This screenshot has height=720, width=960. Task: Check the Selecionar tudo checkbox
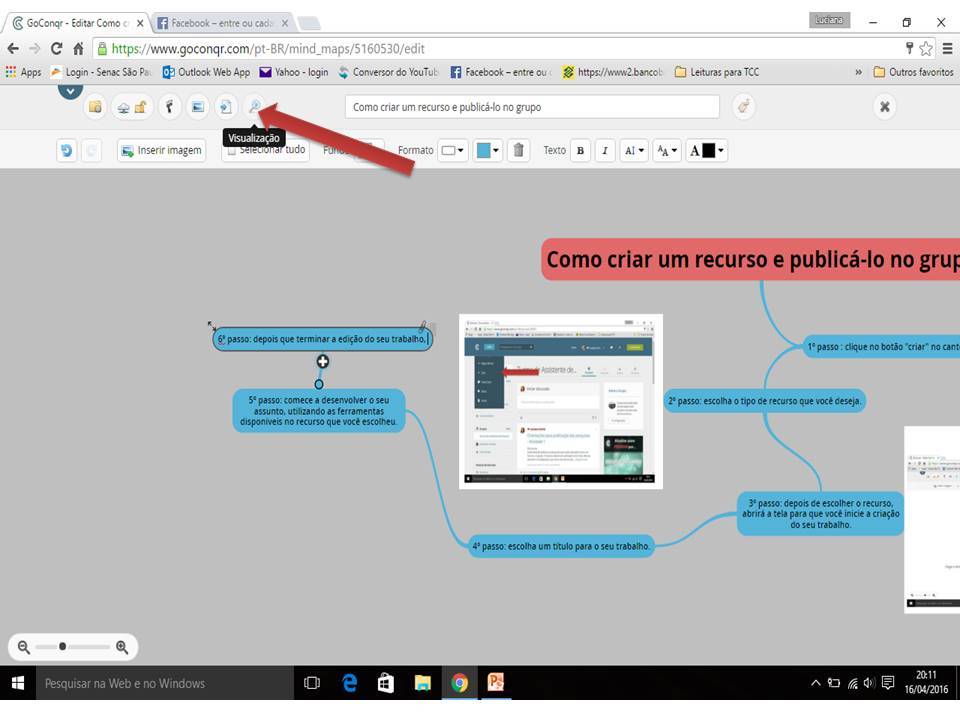point(231,151)
